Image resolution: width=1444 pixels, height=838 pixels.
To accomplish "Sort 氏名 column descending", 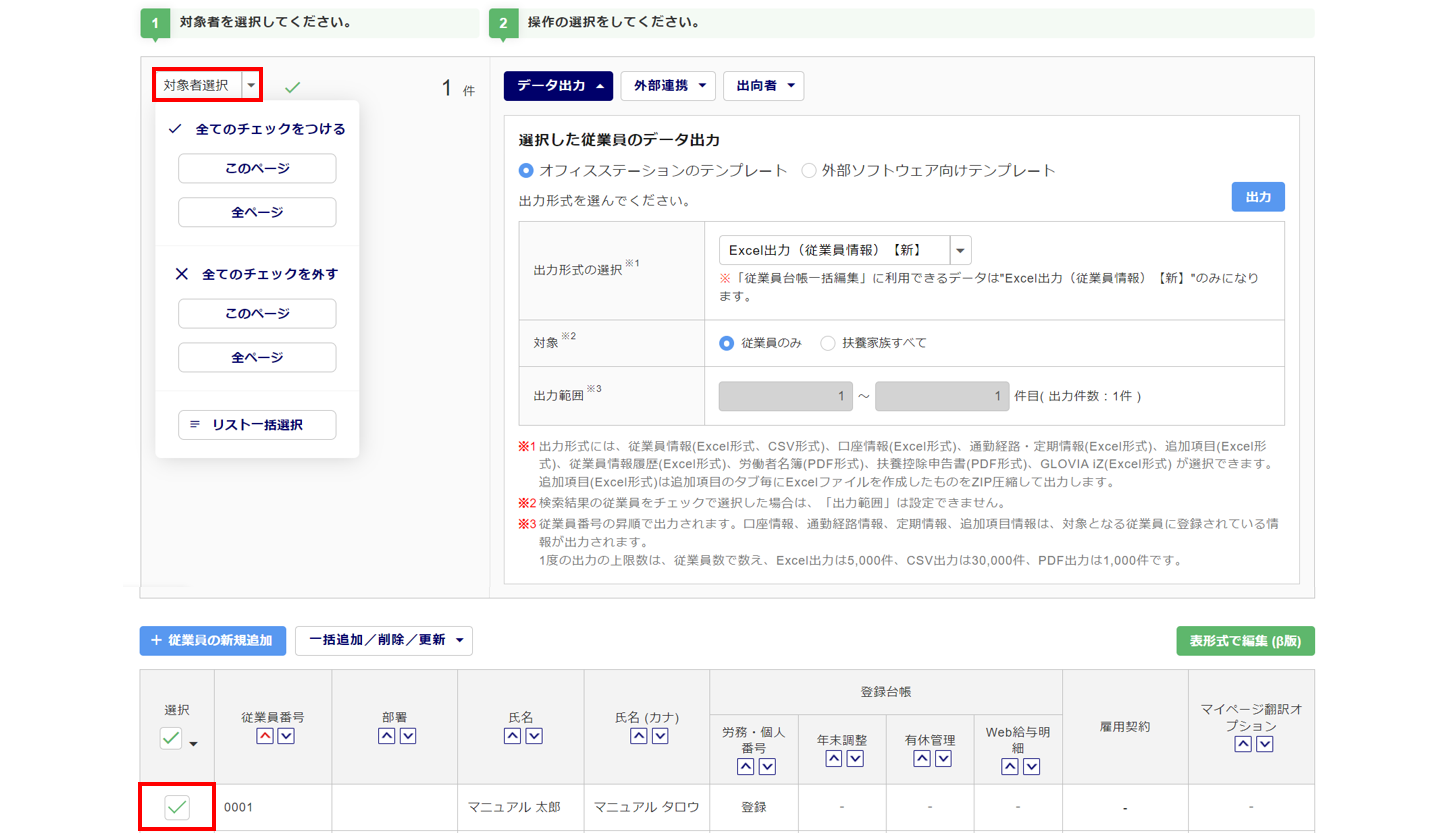I will pyautogui.click(x=533, y=736).
